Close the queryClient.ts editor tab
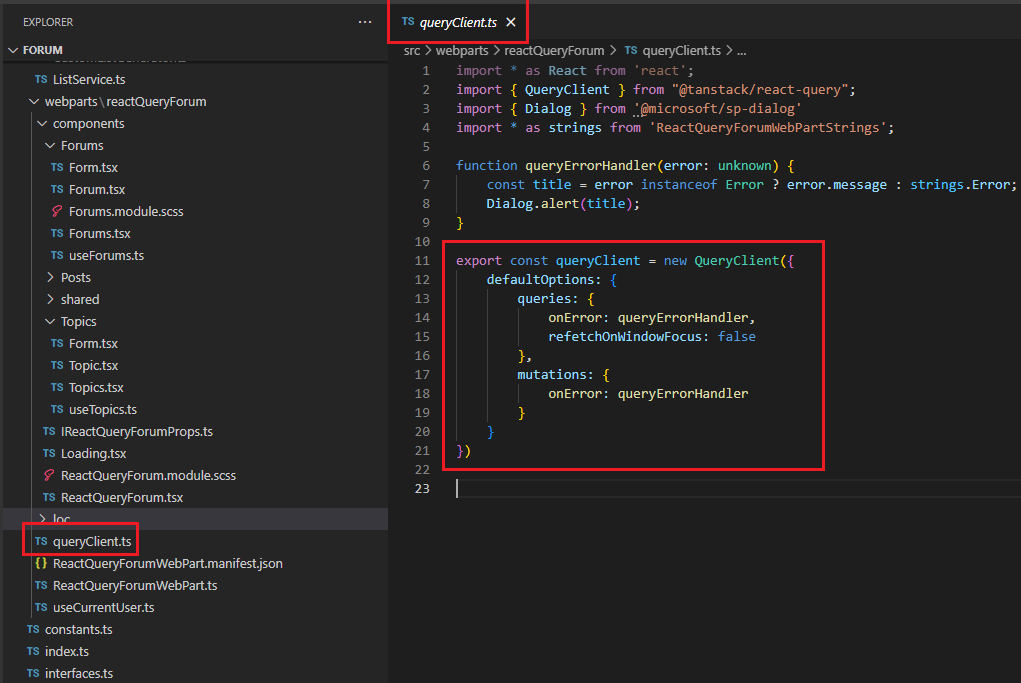The width and height of the screenshot is (1021, 683). 511,21
